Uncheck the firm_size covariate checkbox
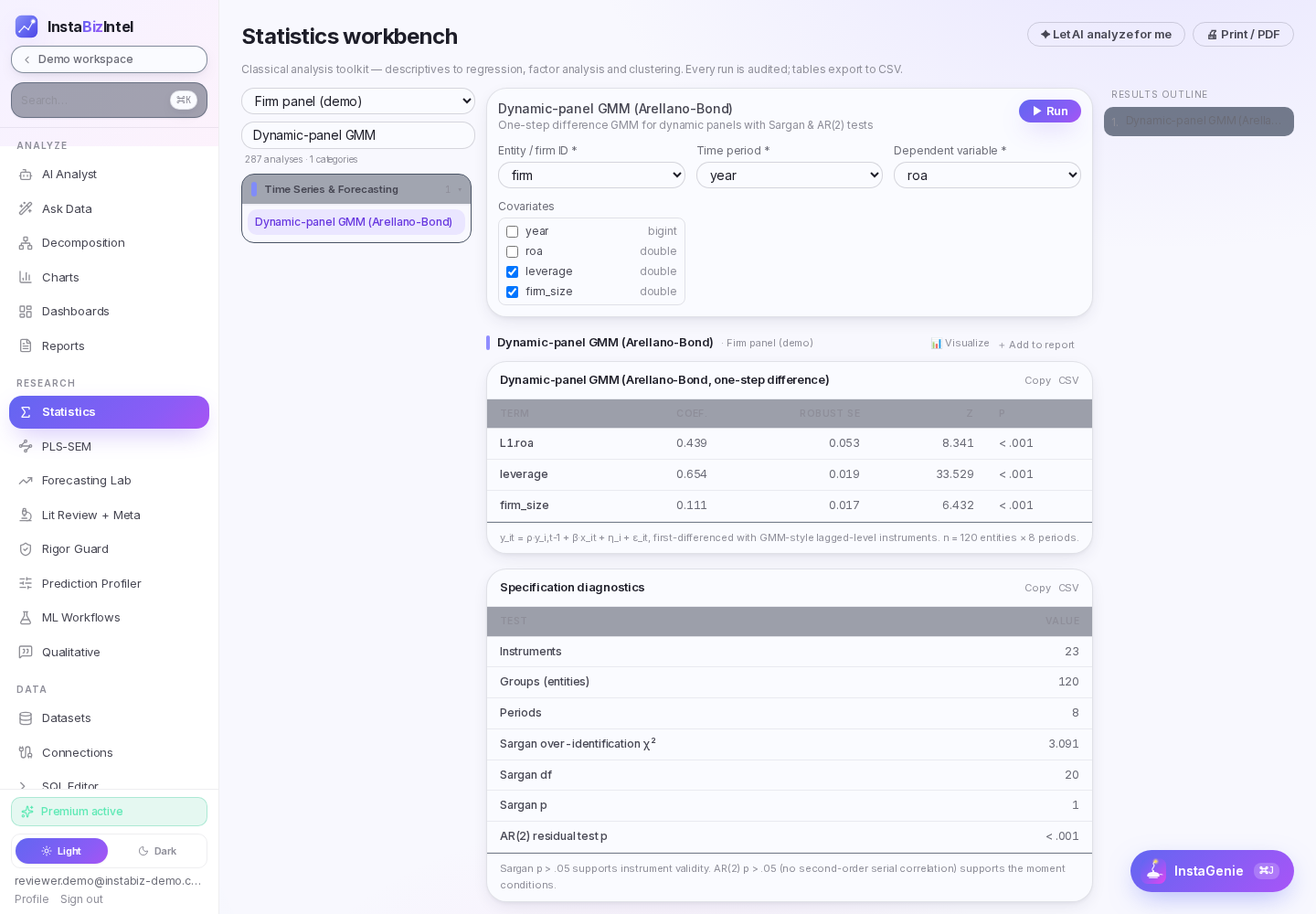 tap(512, 292)
